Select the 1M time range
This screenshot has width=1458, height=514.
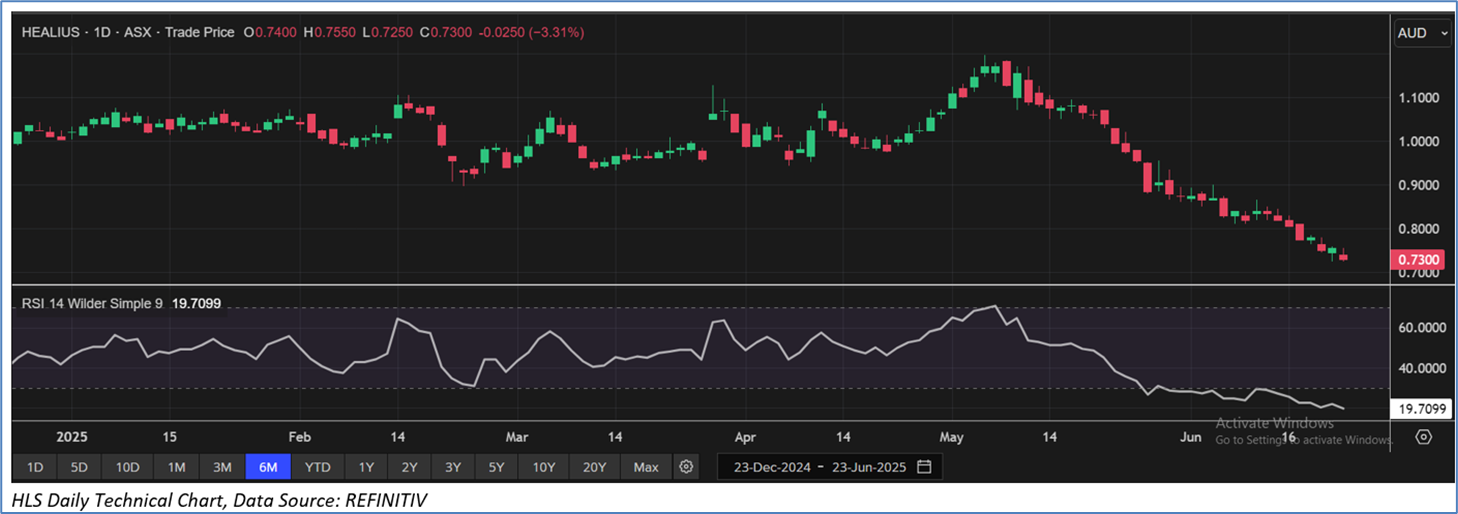point(176,467)
